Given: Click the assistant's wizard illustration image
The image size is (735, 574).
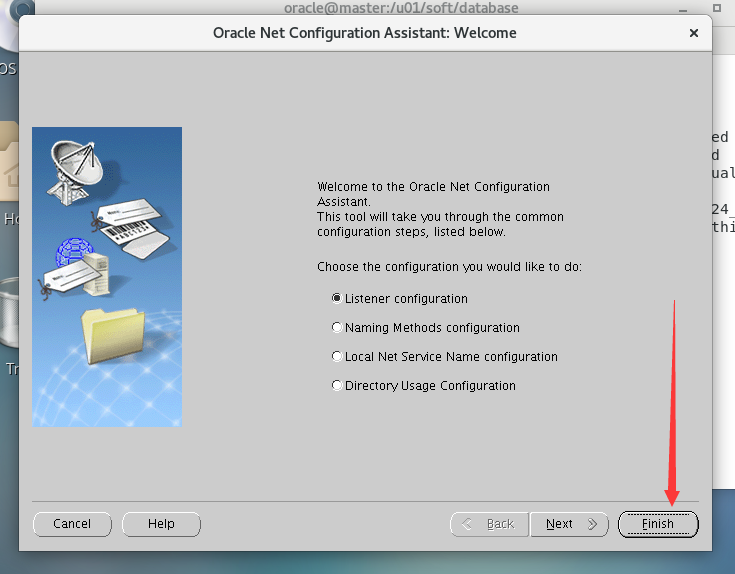Looking at the screenshot, I should pos(107,277).
